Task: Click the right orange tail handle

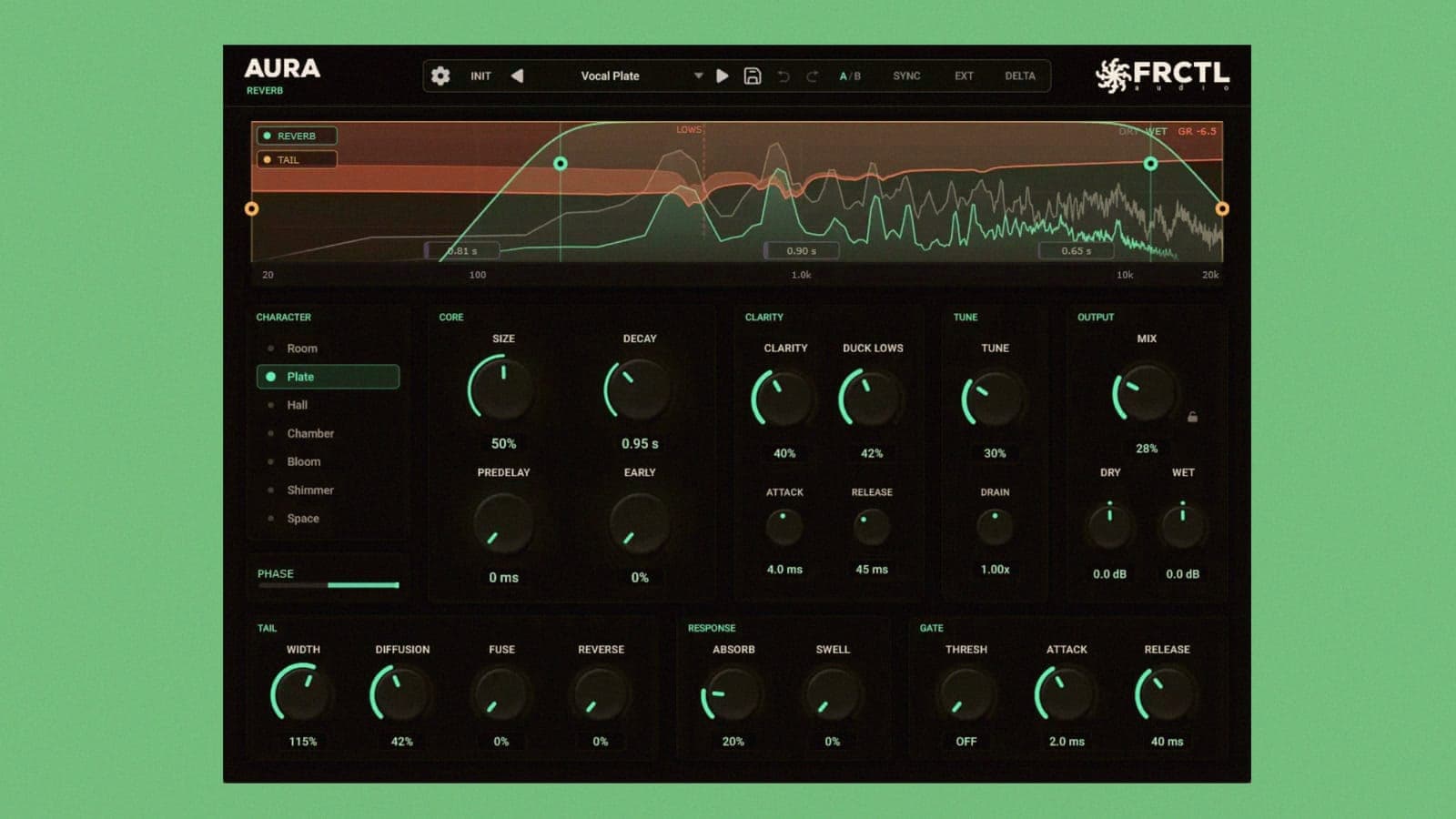Action: pyautogui.click(x=1222, y=208)
